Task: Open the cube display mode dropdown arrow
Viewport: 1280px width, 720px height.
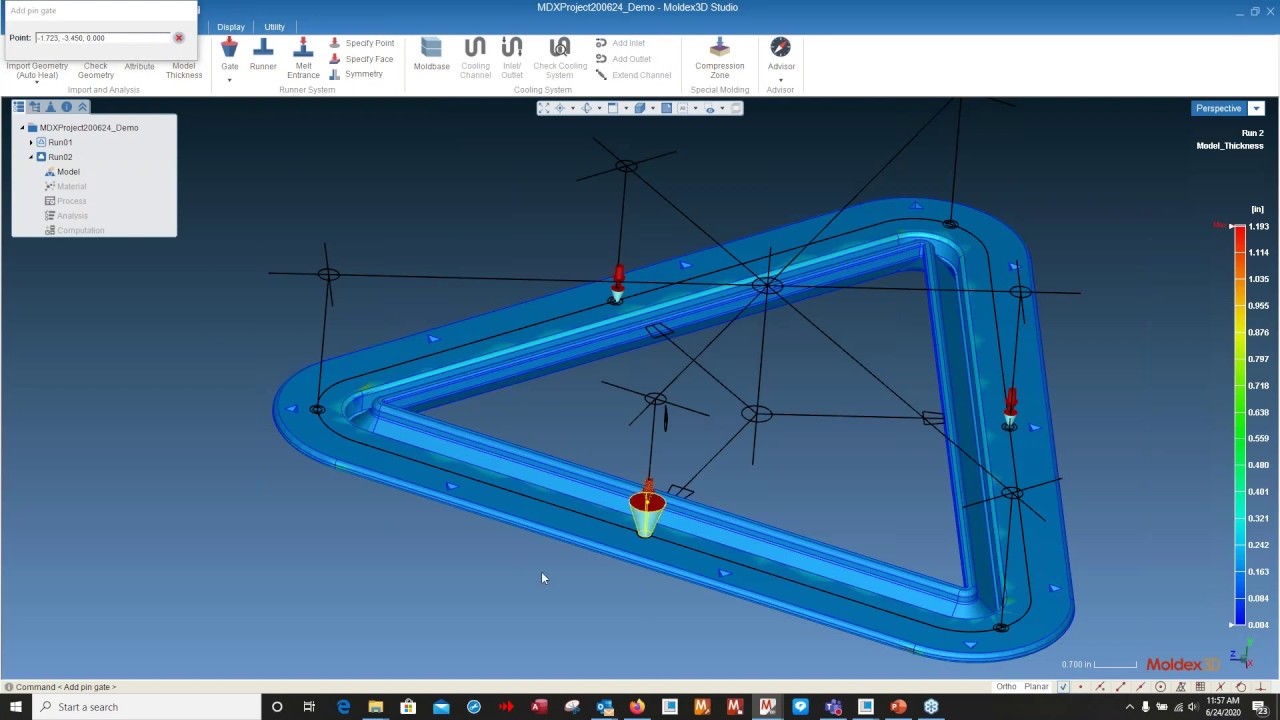Action: point(653,108)
